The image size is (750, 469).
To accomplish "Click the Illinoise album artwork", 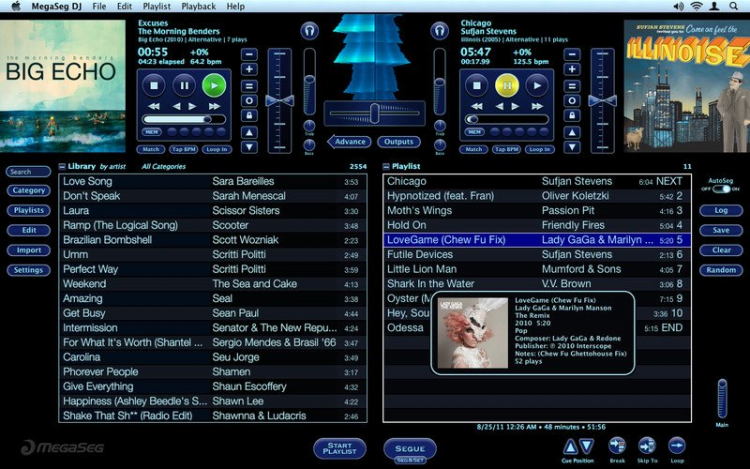I will (x=687, y=86).
